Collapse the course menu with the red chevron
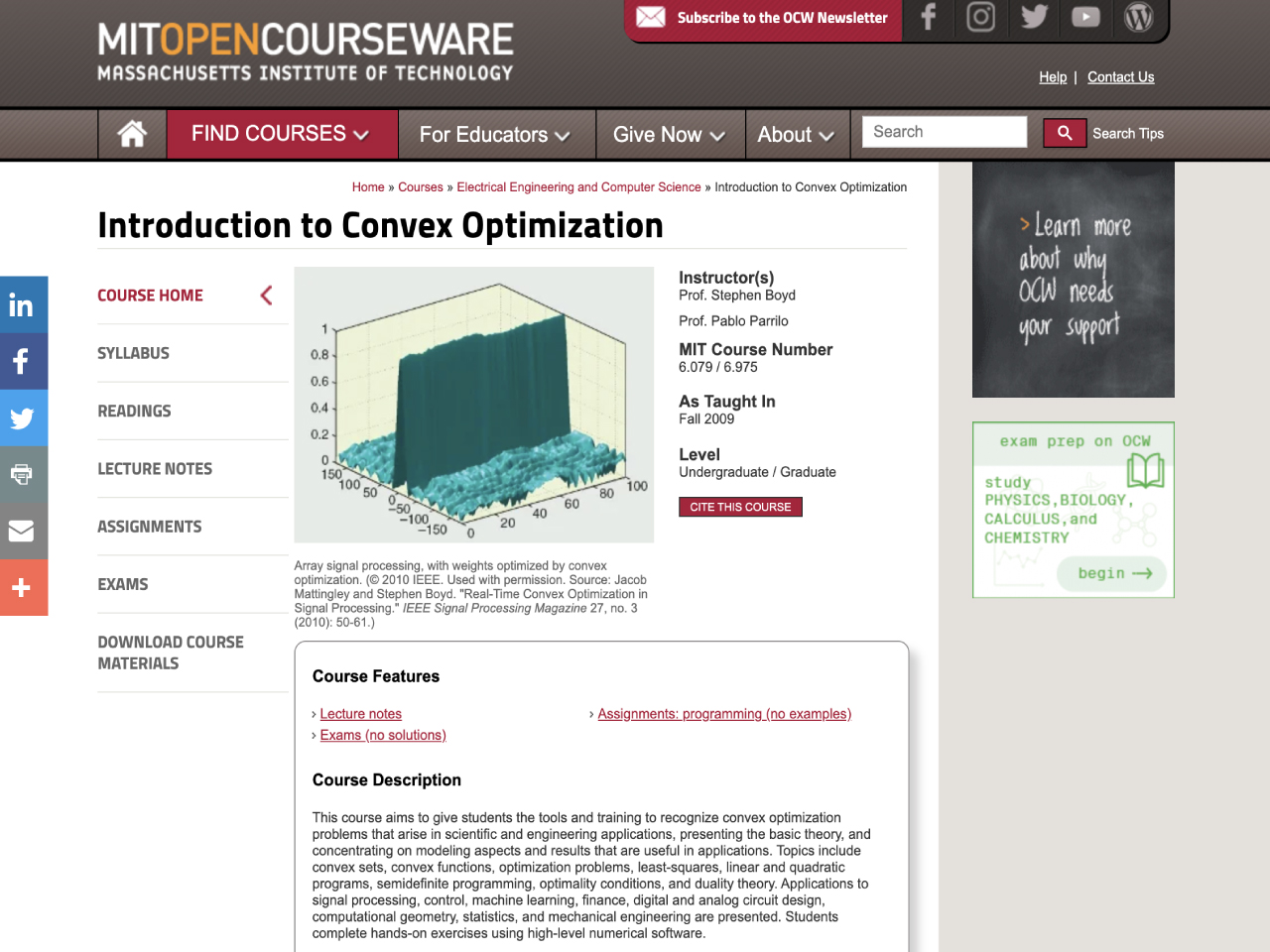Viewport: 1270px width, 952px height. 266,296
